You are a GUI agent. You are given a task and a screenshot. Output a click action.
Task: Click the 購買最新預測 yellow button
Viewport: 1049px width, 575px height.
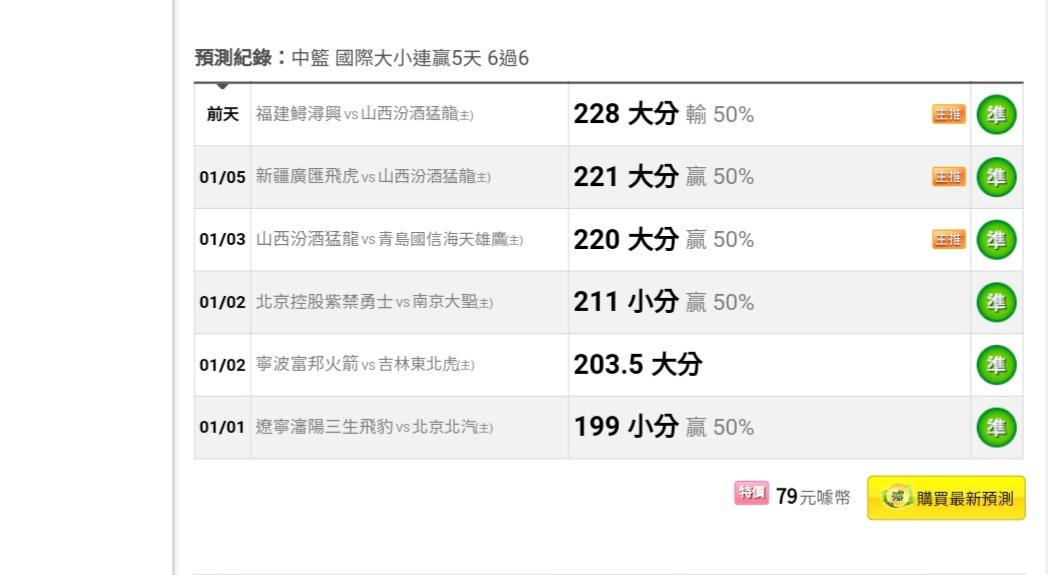946,498
